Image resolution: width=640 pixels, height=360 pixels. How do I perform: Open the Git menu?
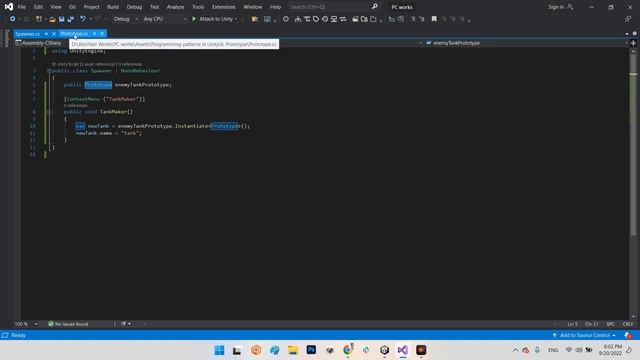pos(72,7)
